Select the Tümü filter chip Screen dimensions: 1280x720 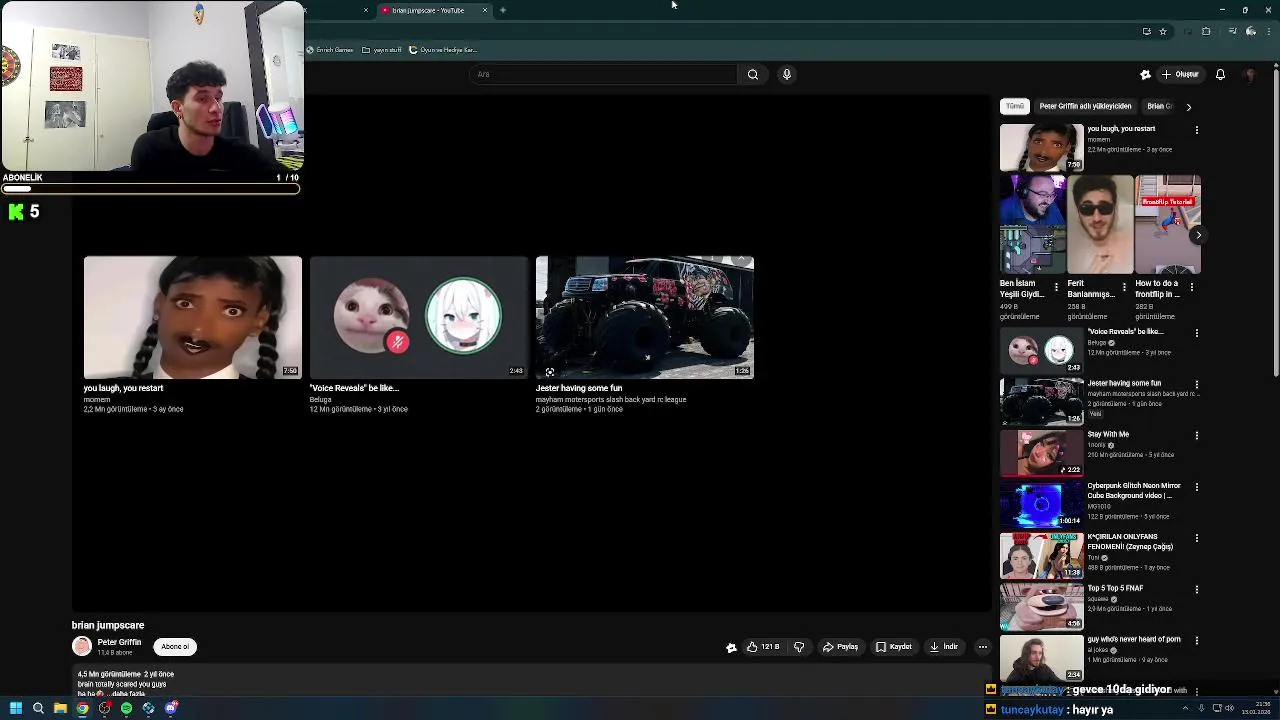[x=1015, y=106]
